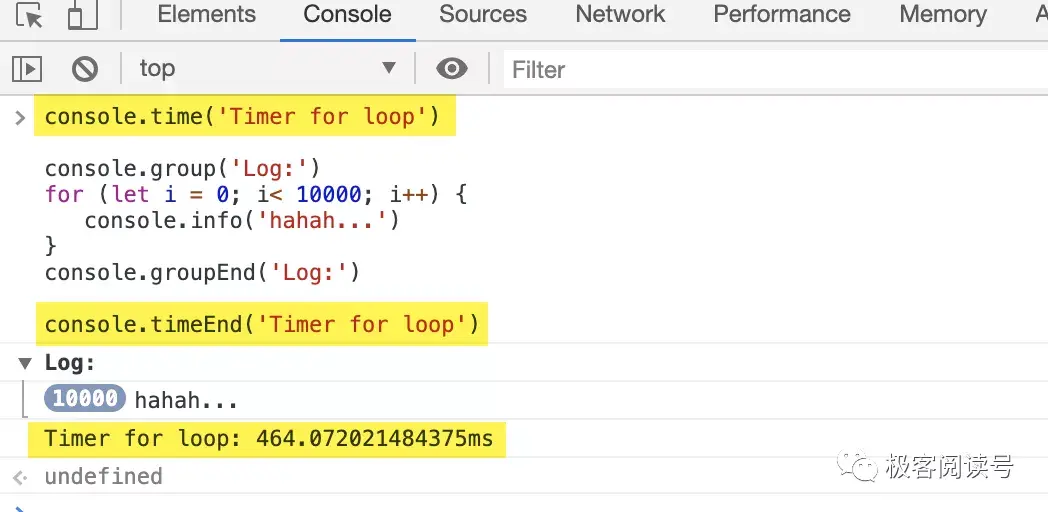Click the console.time('Timer for loop') line

(242, 117)
